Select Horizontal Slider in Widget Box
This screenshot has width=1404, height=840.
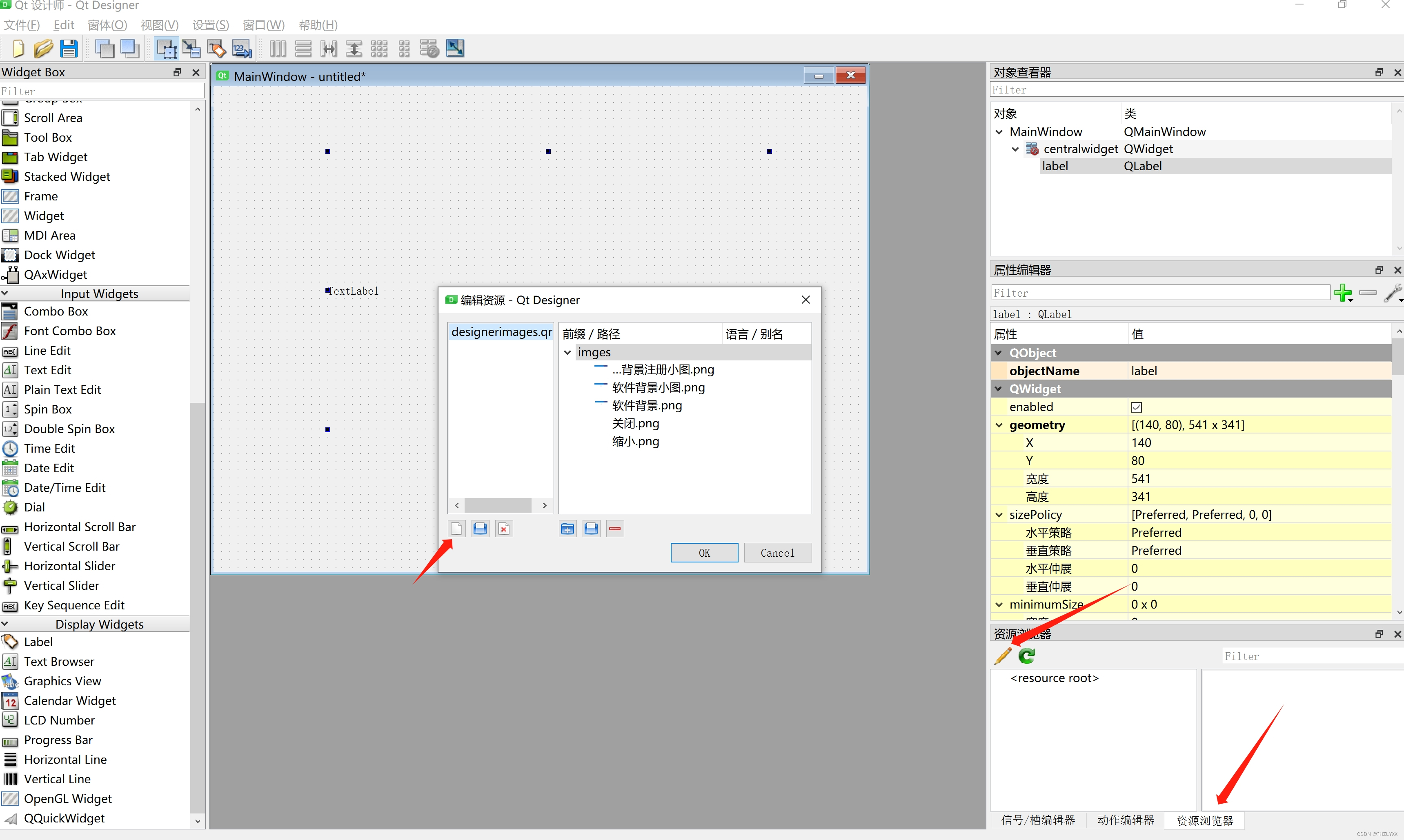click(x=70, y=566)
